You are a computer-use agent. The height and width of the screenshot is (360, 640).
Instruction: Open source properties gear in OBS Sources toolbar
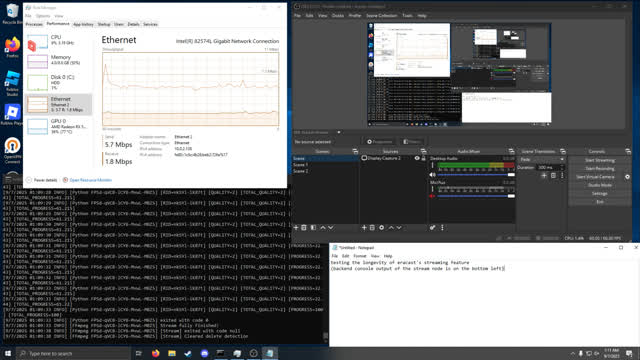[382, 228]
